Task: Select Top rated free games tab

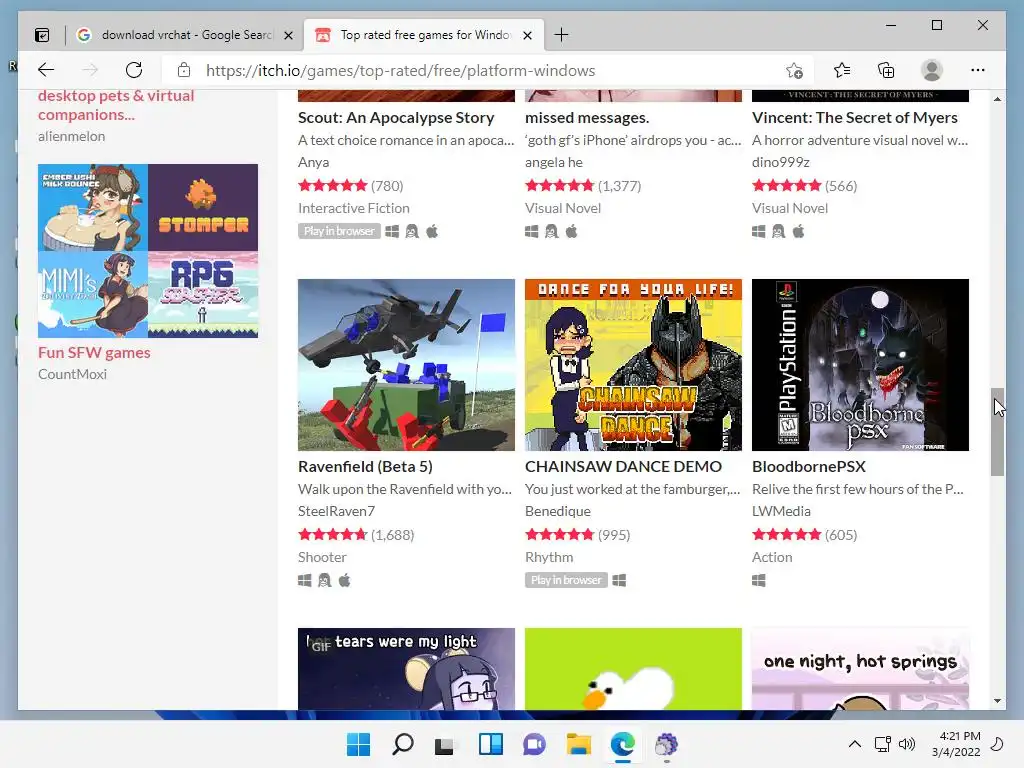Action: click(424, 35)
